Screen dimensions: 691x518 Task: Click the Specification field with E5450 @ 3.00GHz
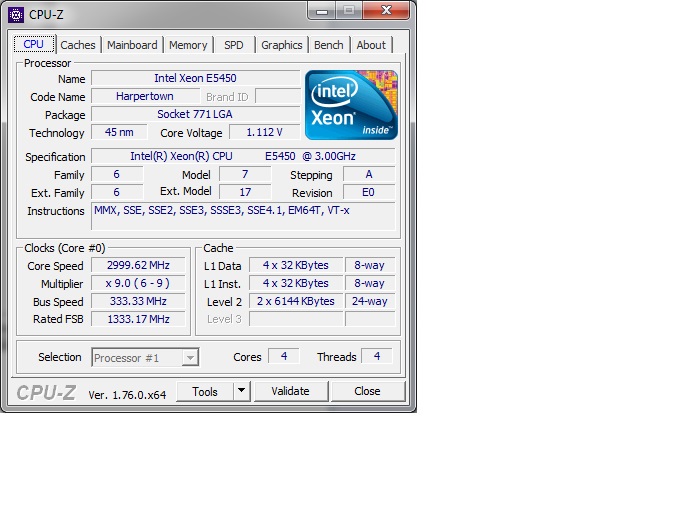click(243, 157)
